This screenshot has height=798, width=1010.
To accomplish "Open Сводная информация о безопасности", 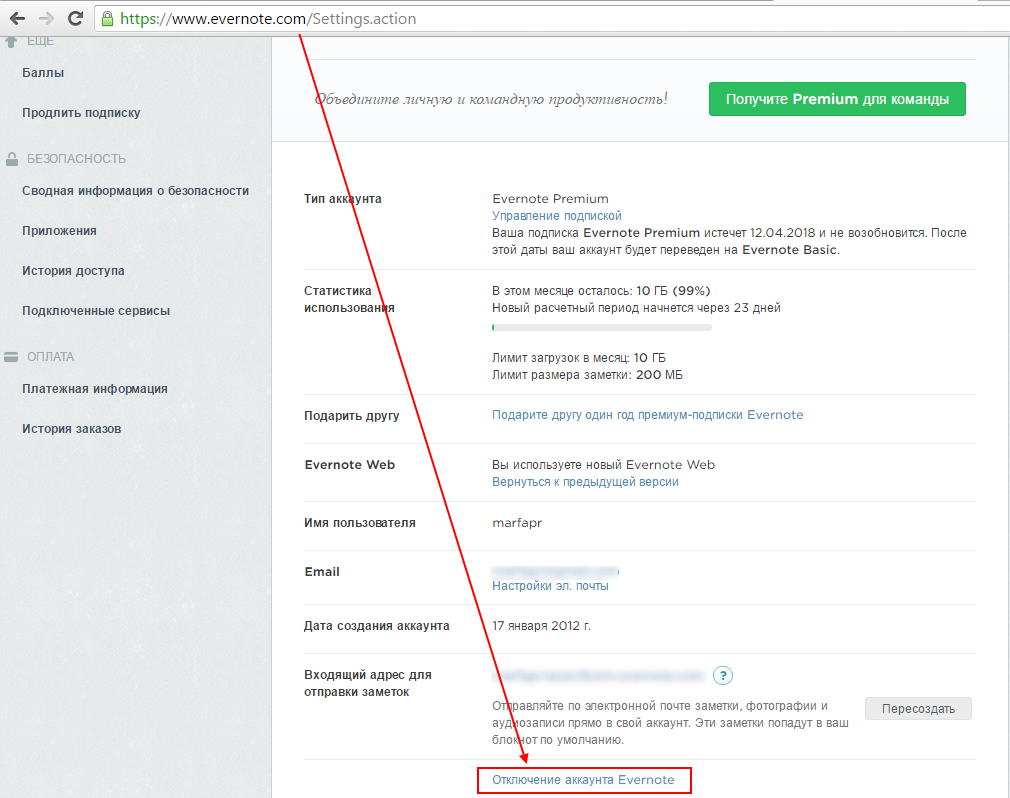I will pos(135,191).
